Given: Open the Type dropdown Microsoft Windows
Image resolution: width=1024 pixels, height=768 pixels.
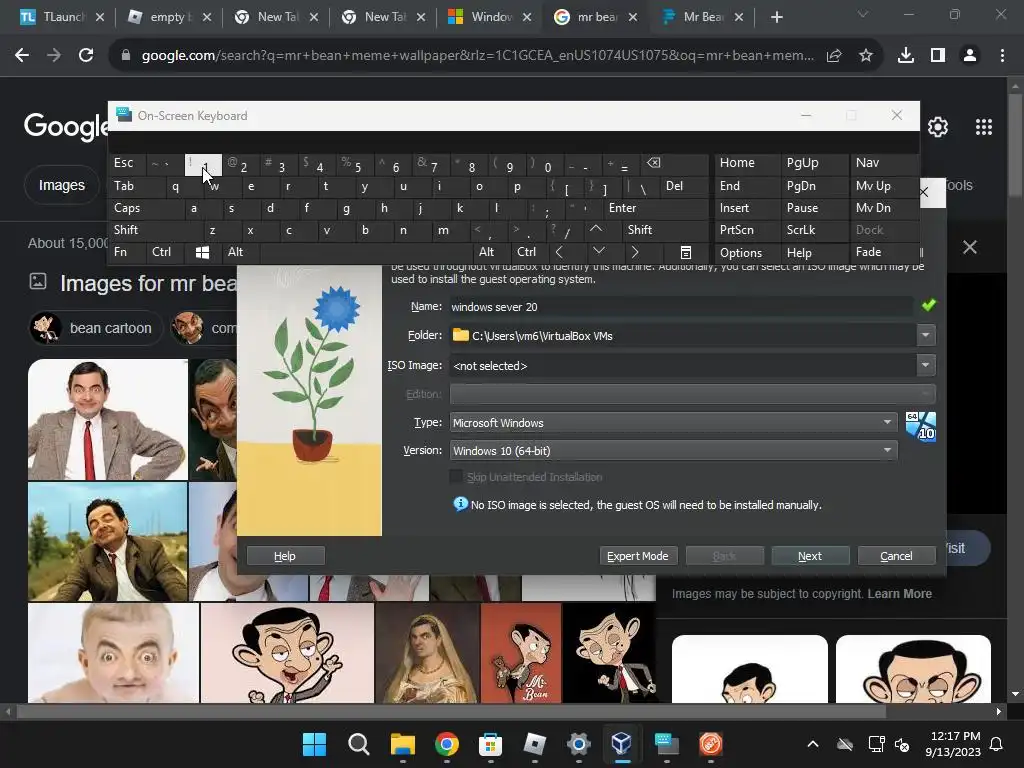Looking at the screenshot, I should pyautogui.click(x=673, y=423).
